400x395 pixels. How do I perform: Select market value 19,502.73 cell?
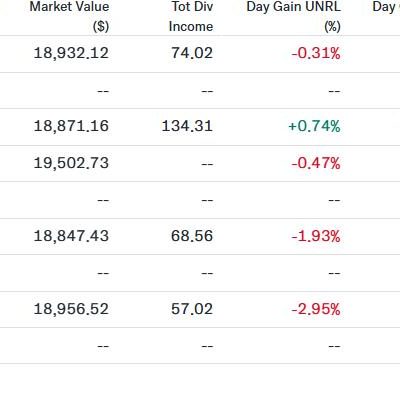click(x=71, y=163)
